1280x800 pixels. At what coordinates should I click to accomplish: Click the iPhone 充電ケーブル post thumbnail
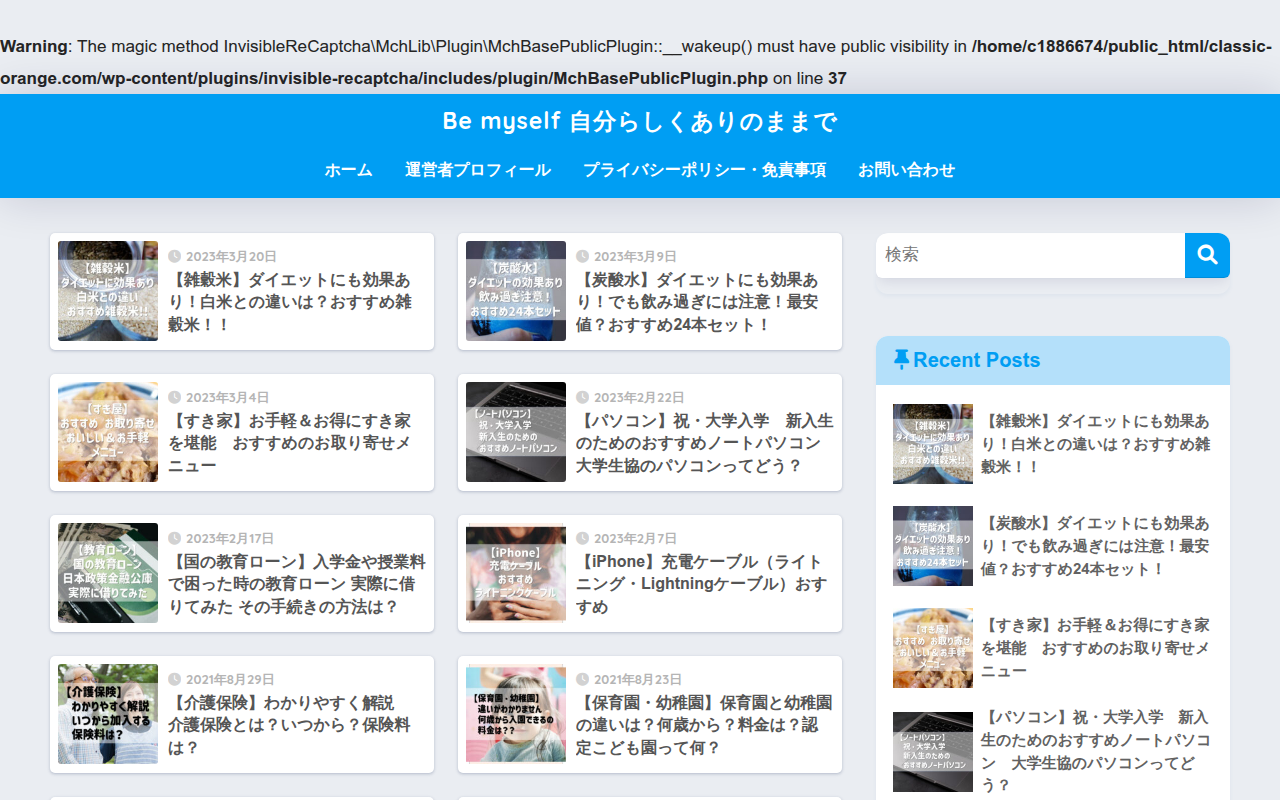coord(516,573)
